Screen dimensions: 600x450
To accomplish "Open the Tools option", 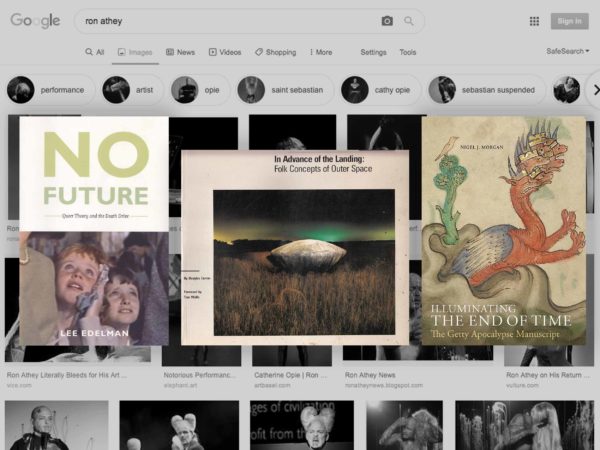I will [408, 52].
